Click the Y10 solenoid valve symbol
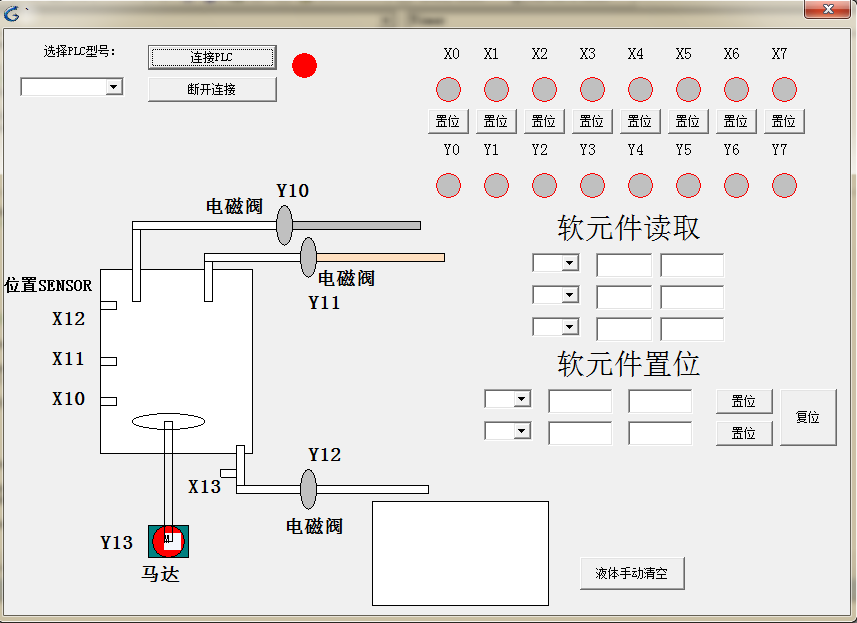The width and height of the screenshot is (857, 623). [285, 225]
